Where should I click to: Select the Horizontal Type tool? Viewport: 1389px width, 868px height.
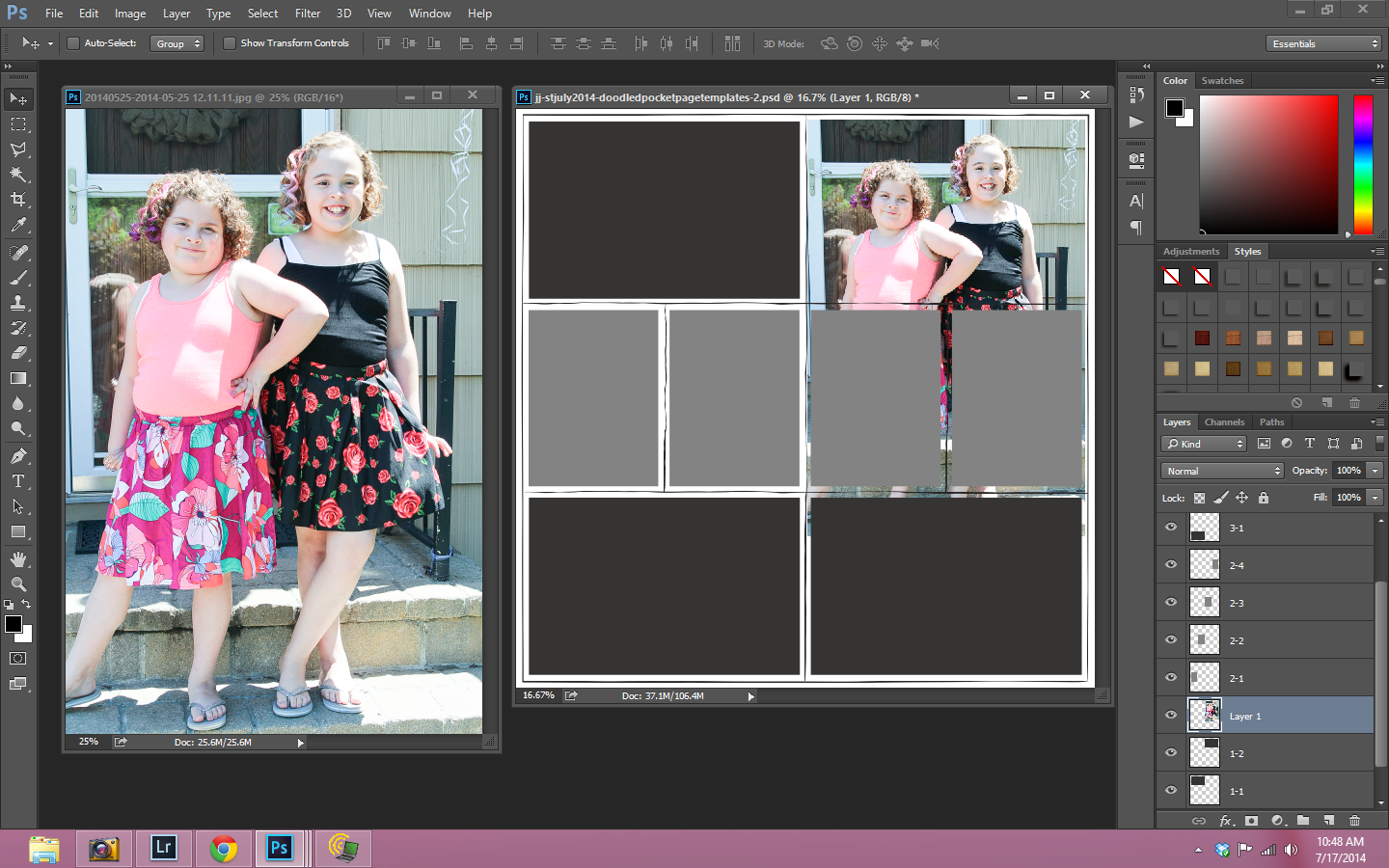pos(18,481)
